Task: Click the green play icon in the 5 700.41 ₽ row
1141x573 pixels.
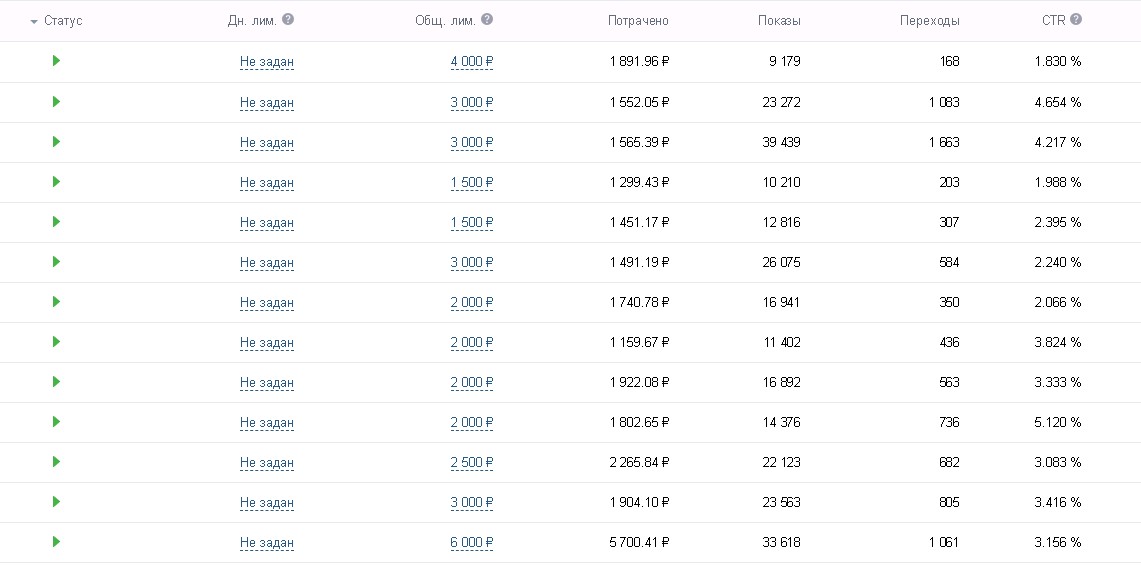Action: (56, 541)
